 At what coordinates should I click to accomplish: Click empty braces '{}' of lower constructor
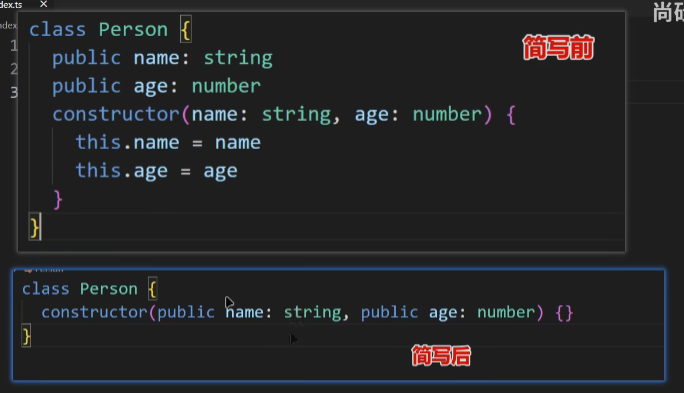[564, 313]
